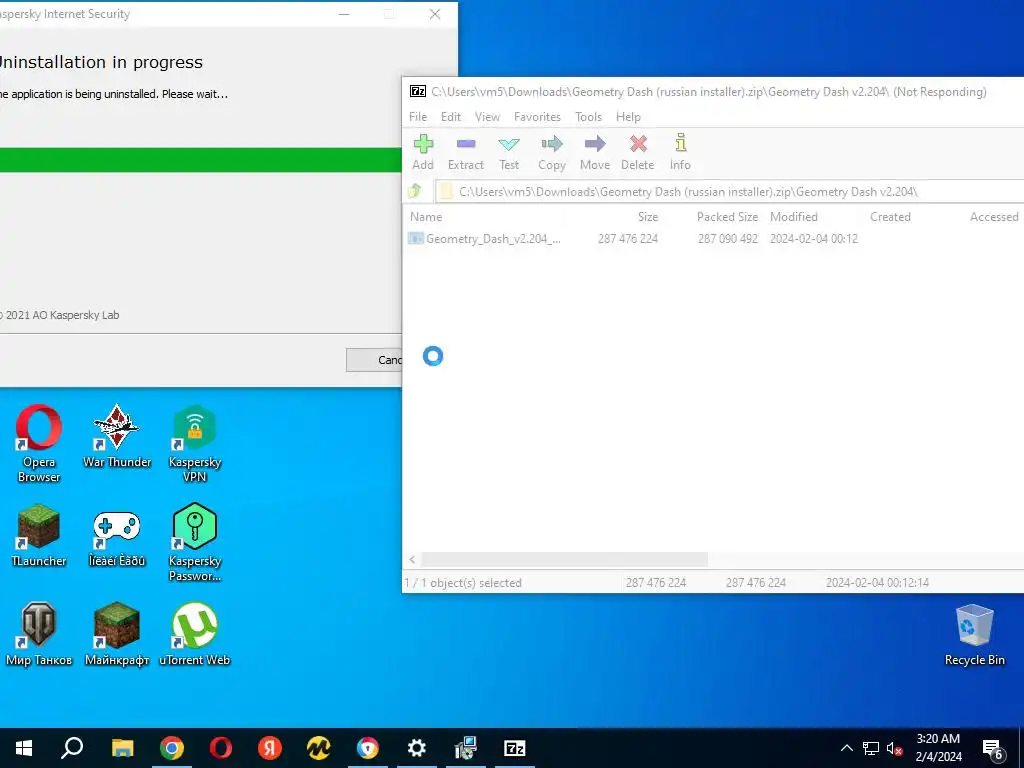Open the View menu in 7-Zip
1024x768 pixels.
click(x=487, y=117)
